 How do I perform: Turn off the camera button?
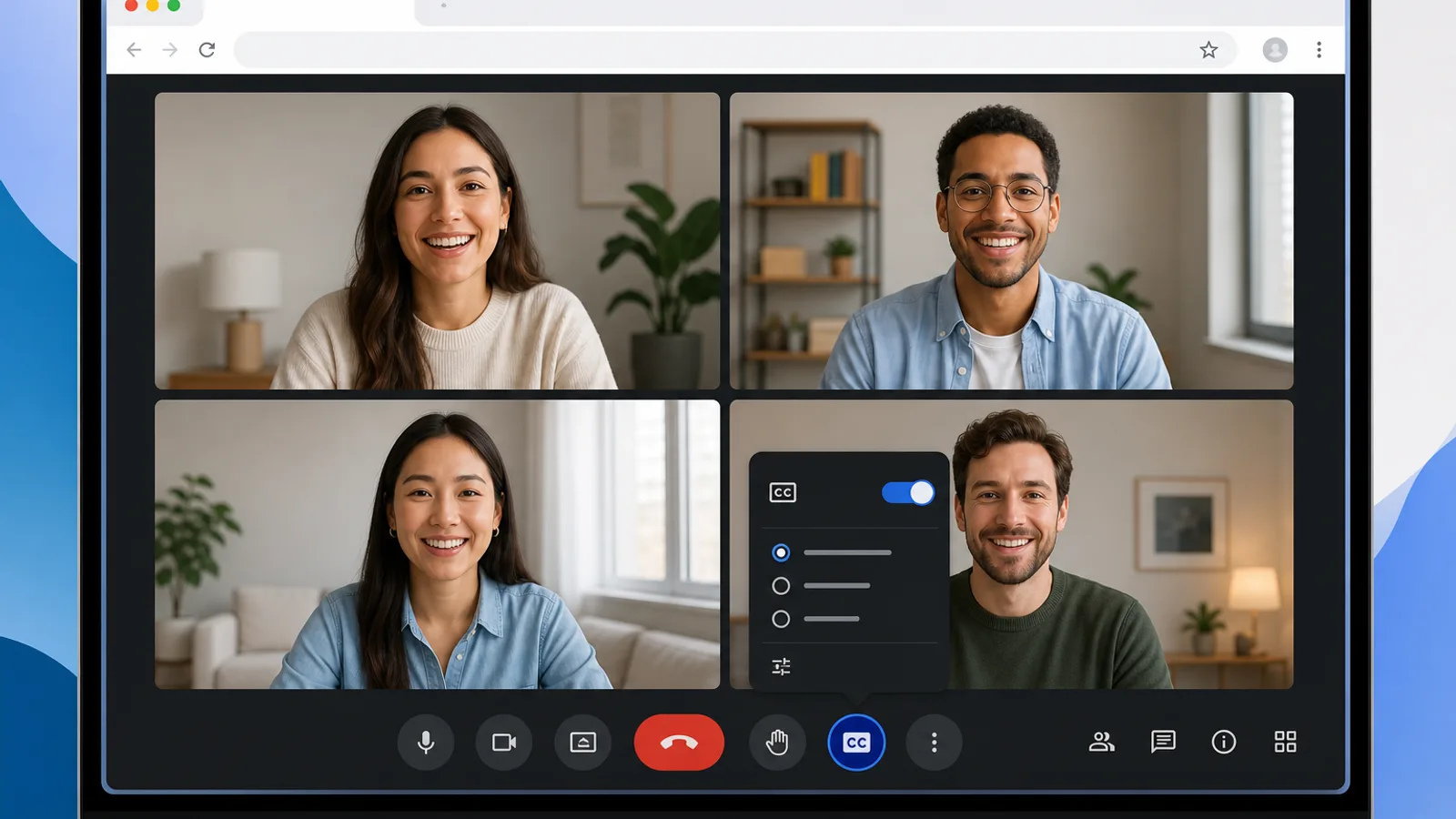click(x=504, y=743)
